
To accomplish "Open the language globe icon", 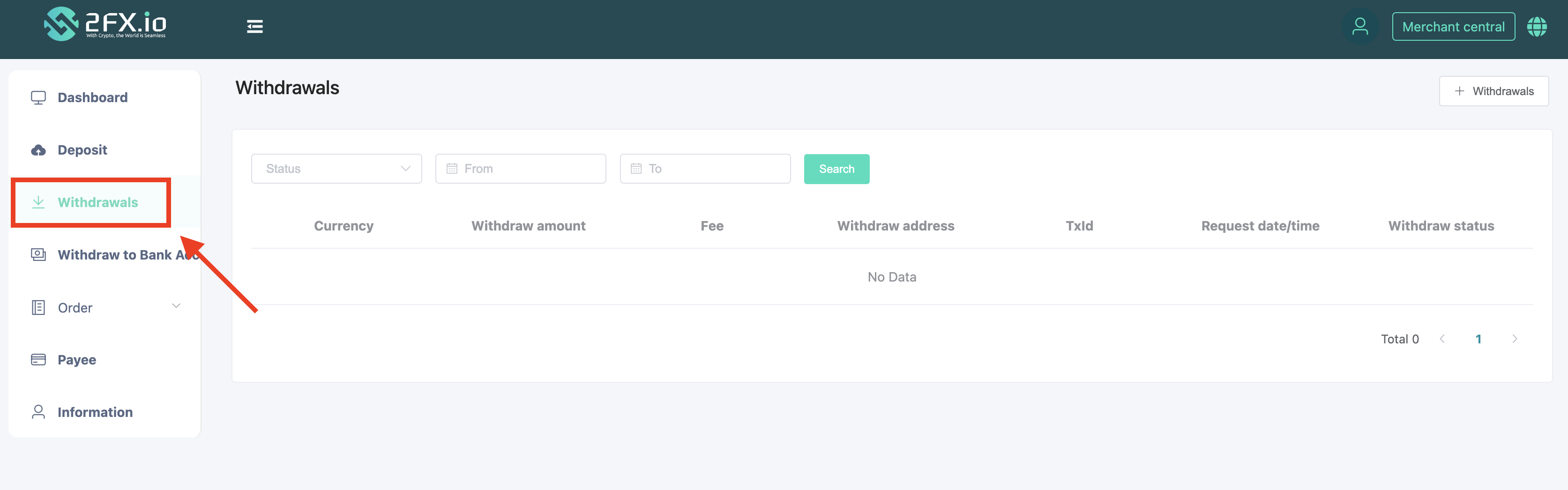I will (1537, 27).
